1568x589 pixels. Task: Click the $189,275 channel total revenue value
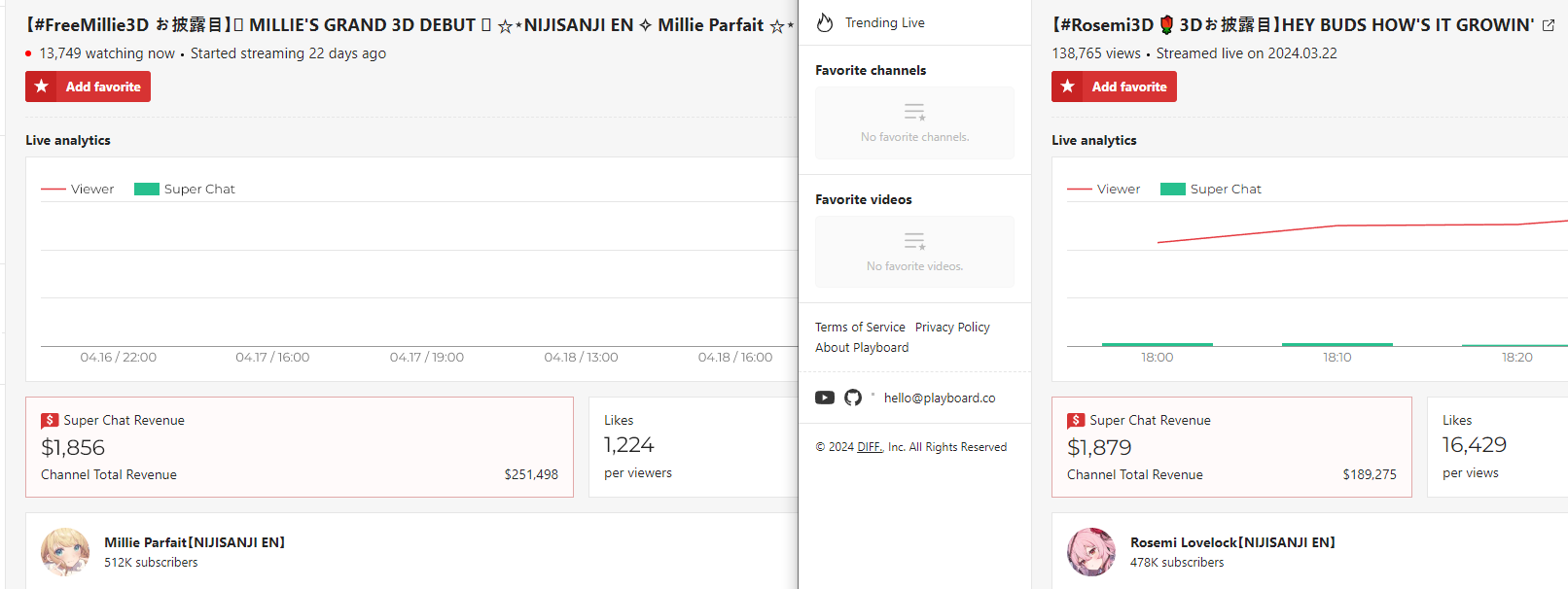pos(1370,474)
